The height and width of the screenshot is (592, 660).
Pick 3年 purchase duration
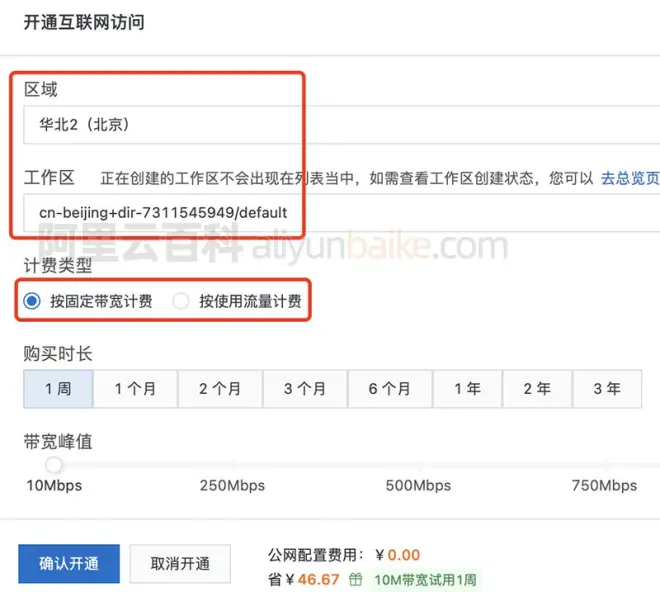point(607,389)
